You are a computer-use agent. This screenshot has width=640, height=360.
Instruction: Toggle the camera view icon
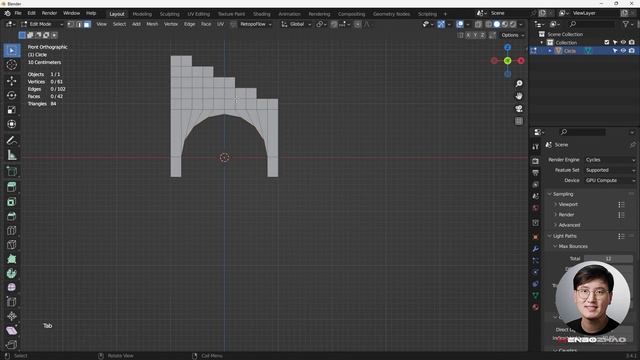519,109
